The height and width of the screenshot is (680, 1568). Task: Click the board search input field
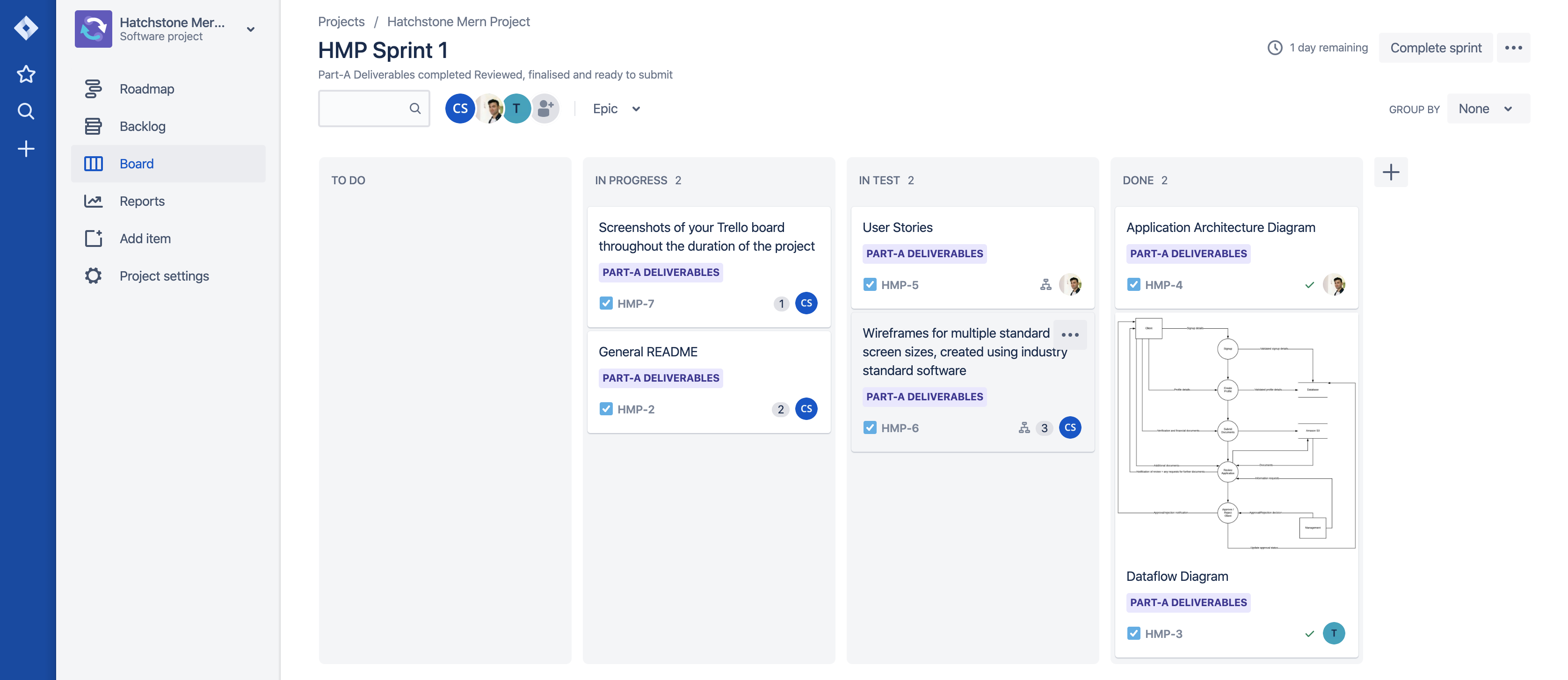point(364,109)
